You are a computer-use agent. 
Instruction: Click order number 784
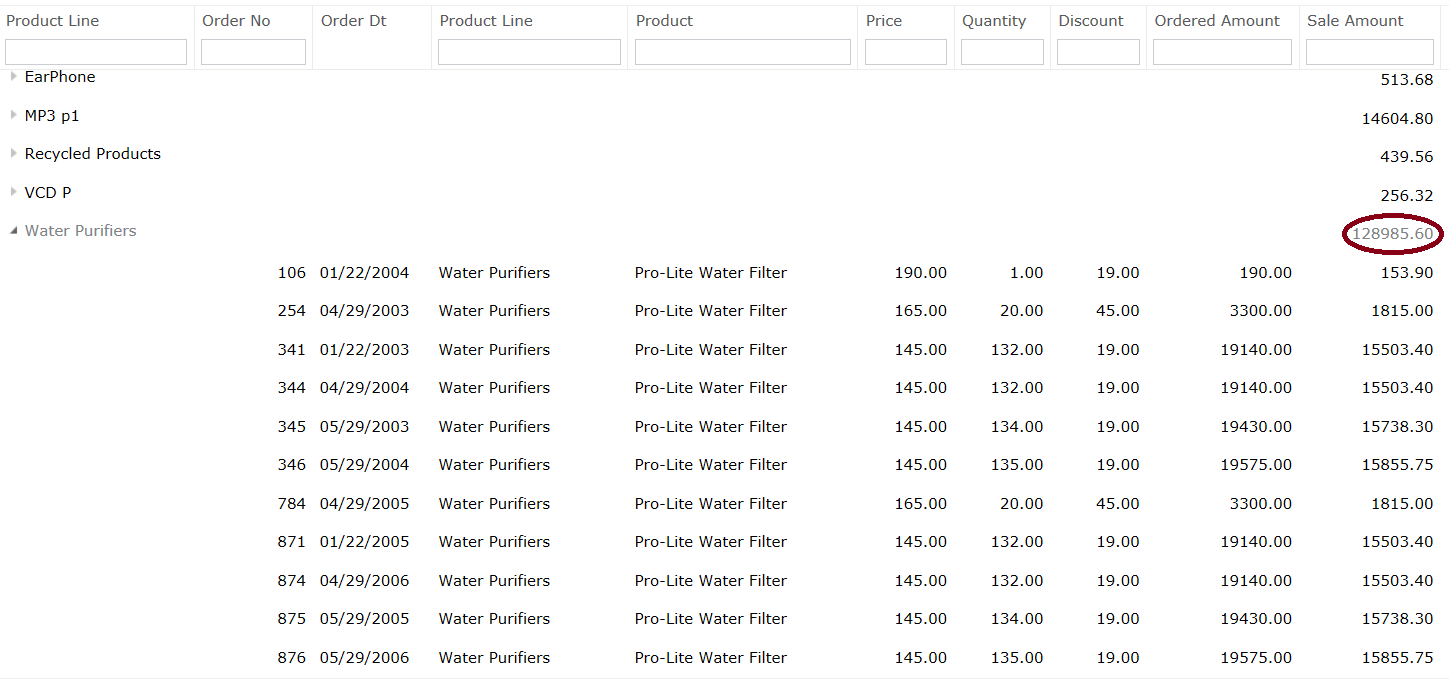pyautogui.click(x=292, y=504)
